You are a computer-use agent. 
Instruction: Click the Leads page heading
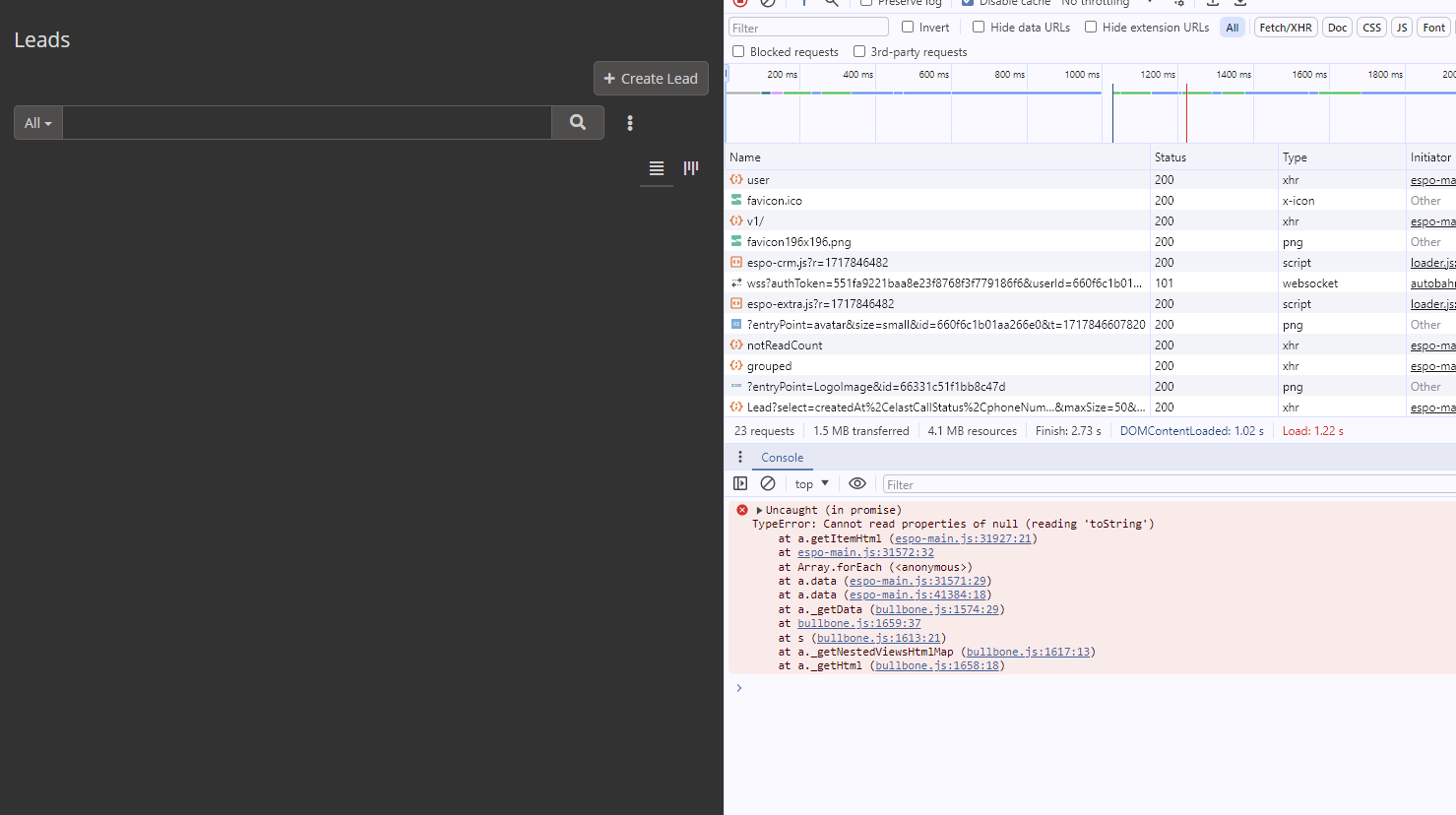tap(42, 40)
